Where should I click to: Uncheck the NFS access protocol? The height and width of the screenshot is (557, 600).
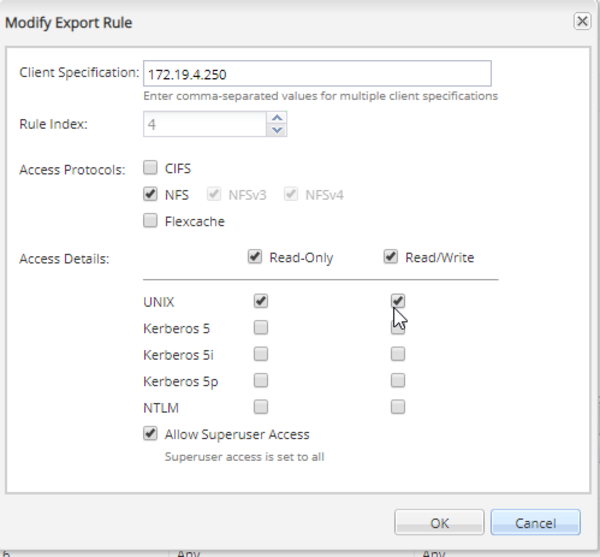(x=150, y=195)
